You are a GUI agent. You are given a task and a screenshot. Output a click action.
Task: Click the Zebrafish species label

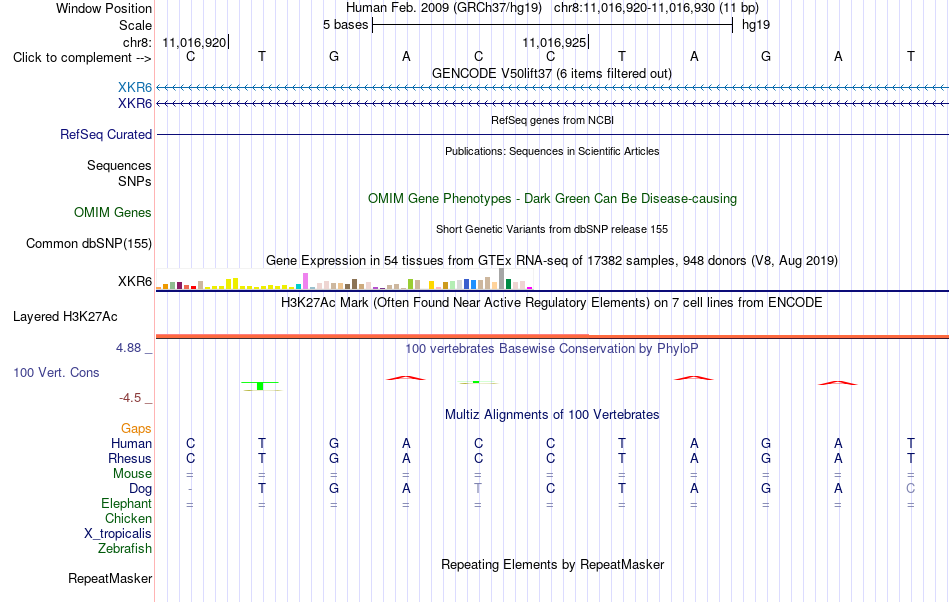tap(125, 549)
